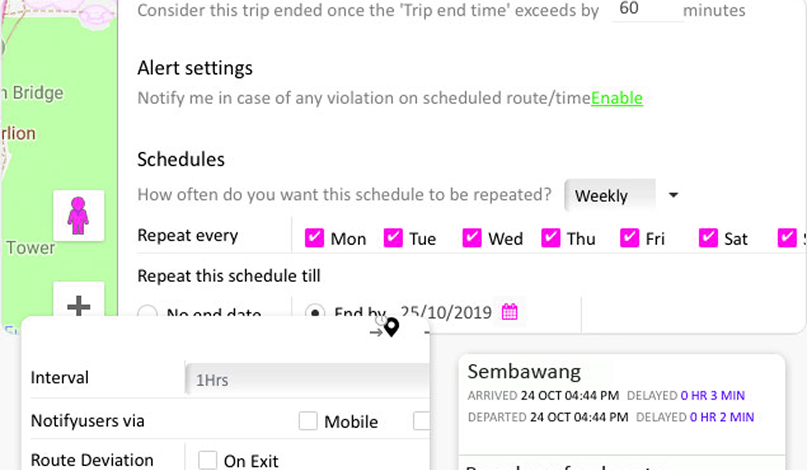Viewport: 807px width, 470px height.
Task: Select the No end date radio option
Action: pyautogui.click(x=147, y=314)
